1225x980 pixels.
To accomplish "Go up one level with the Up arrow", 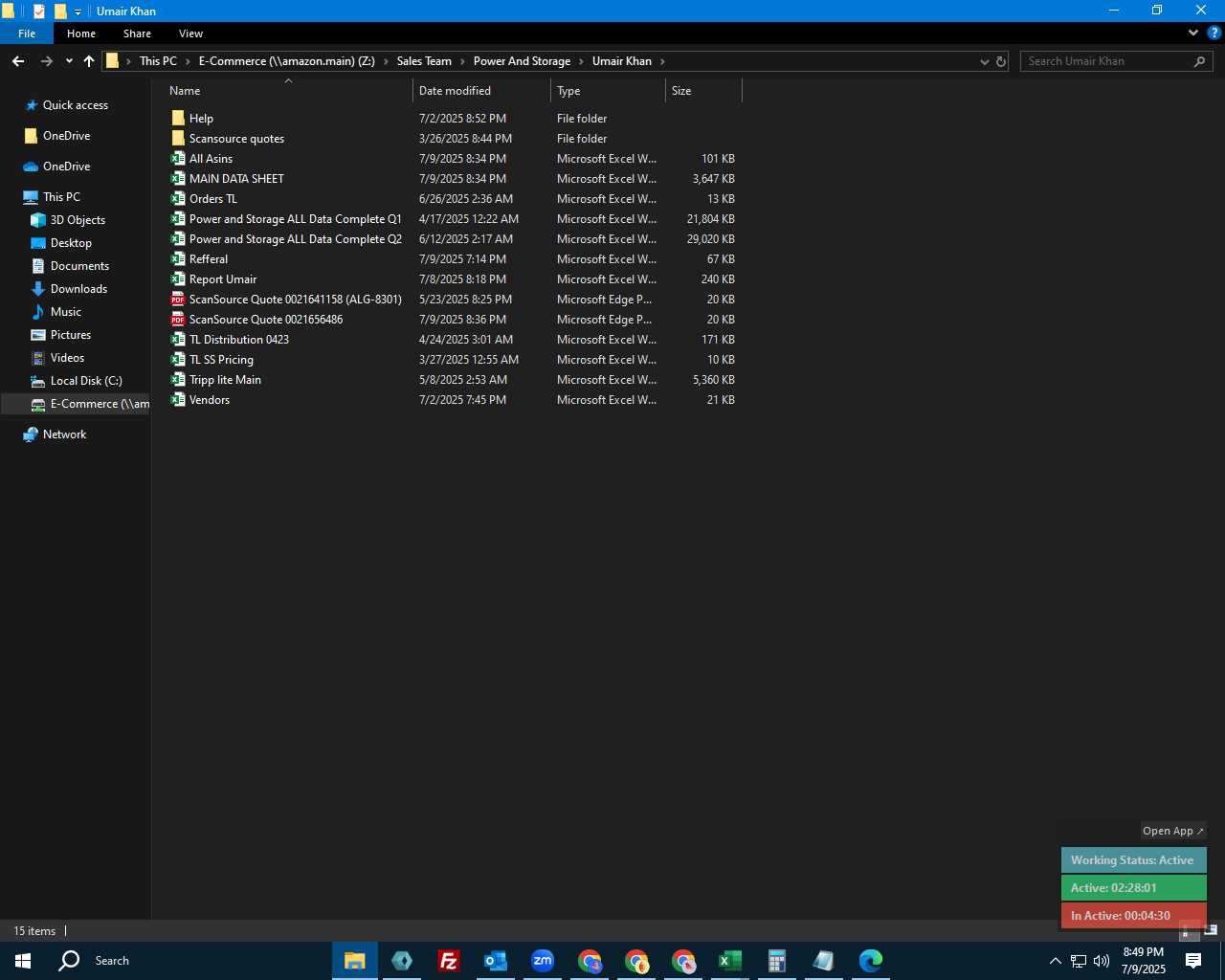I will click(89, 60).
